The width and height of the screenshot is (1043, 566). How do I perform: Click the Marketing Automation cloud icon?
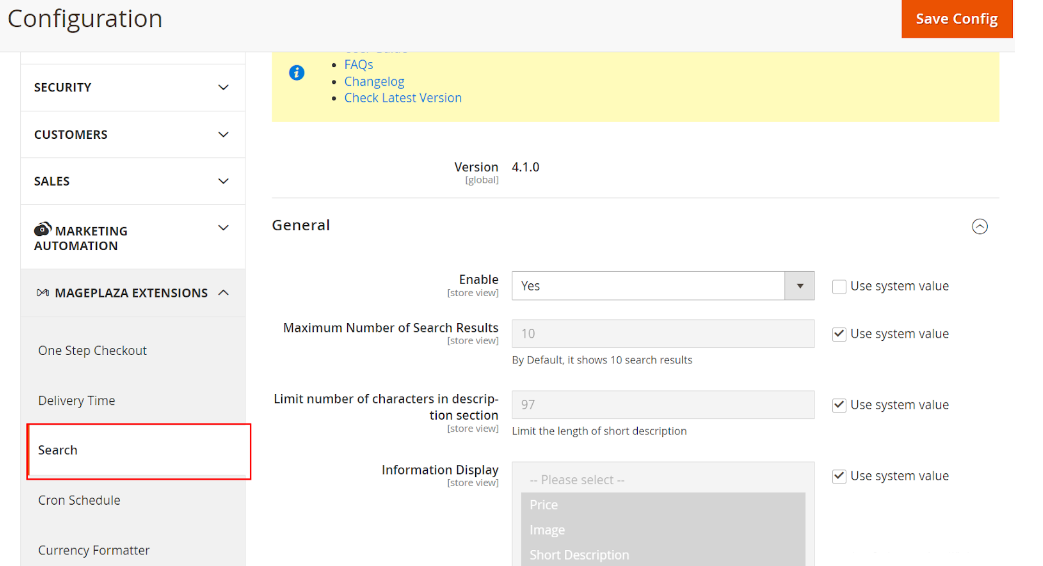pos(42,230)
